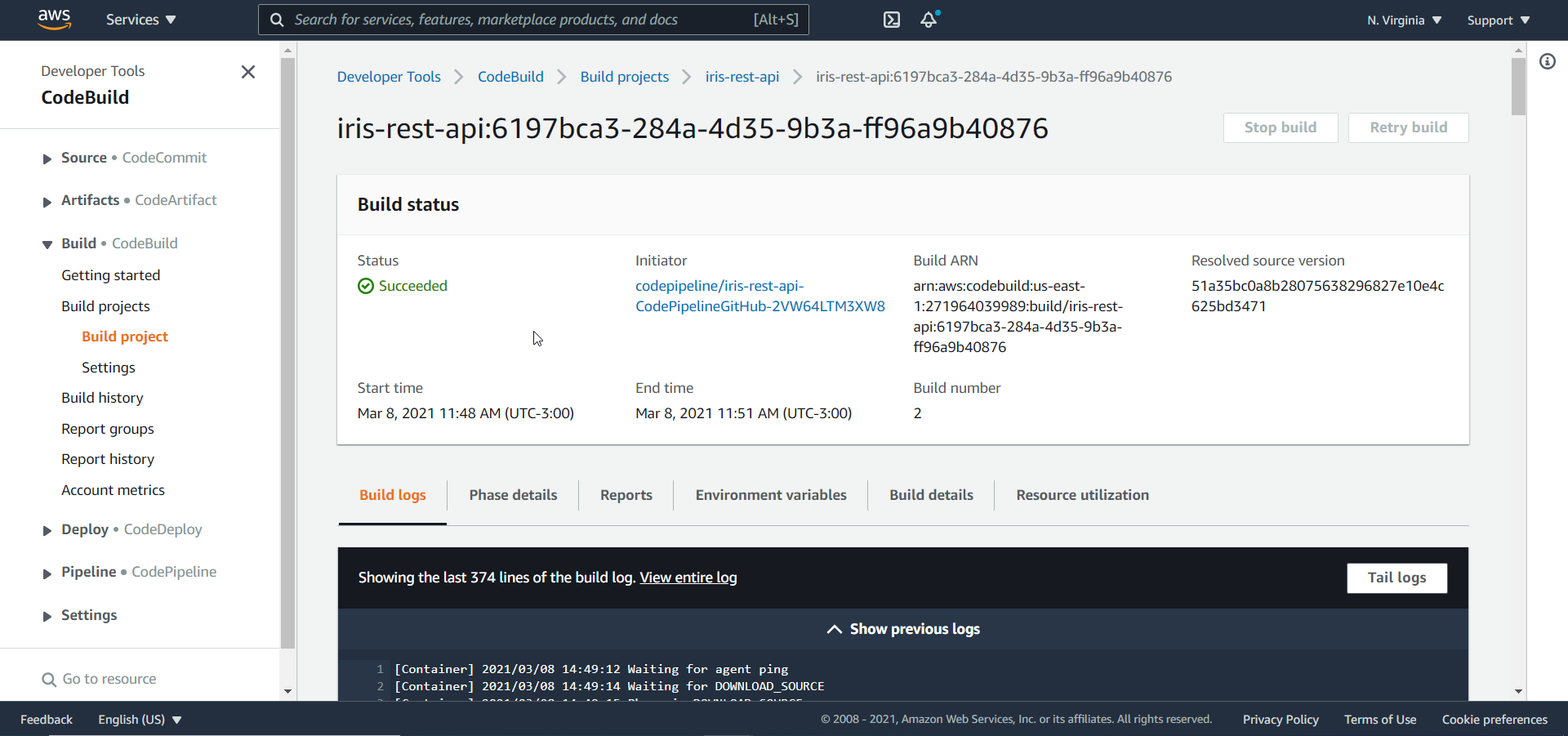Collapse the Build CodeBuild section
1568x736 pixels.
pos(47,244)
